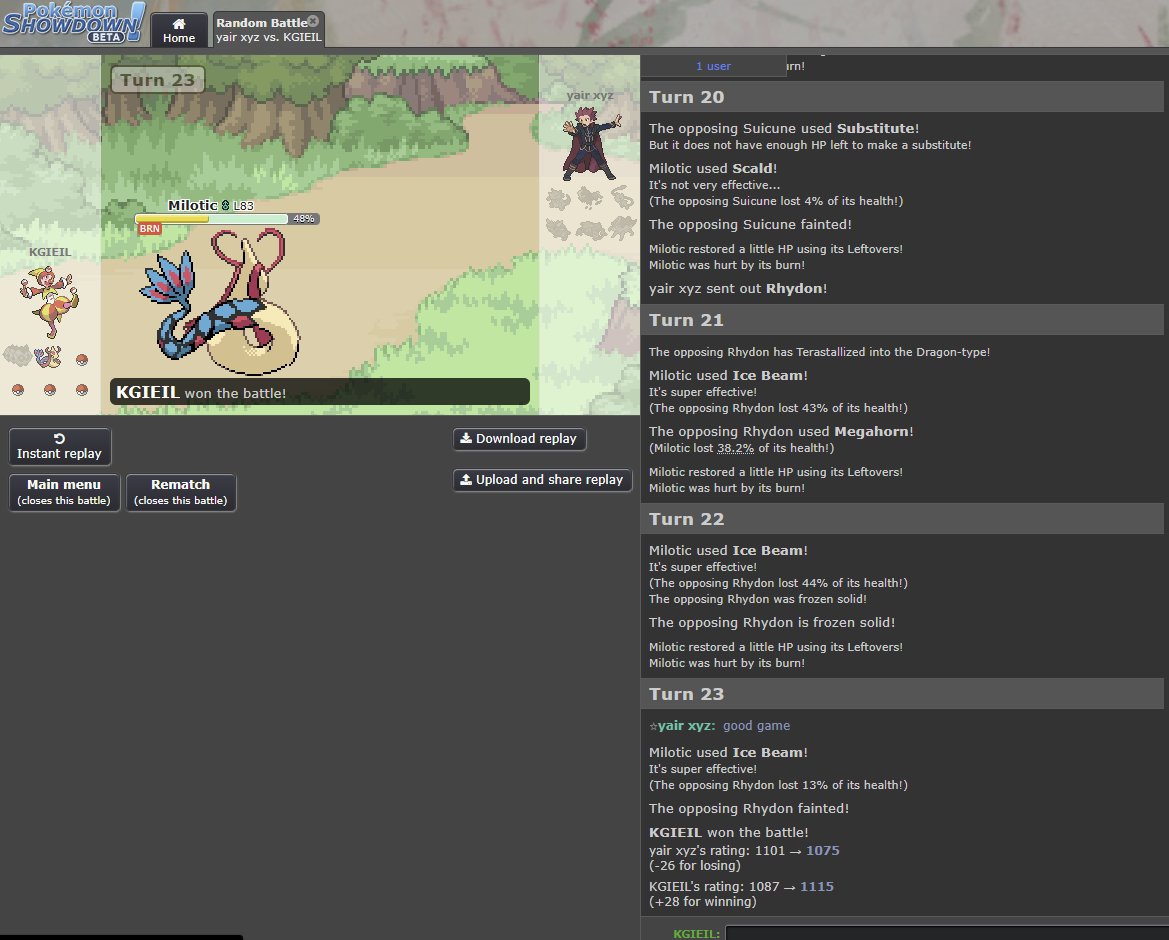Click 'yair xyz sent out Rhydon!' log line
The image size is (1169, 940).
click(x=737, y=288)
